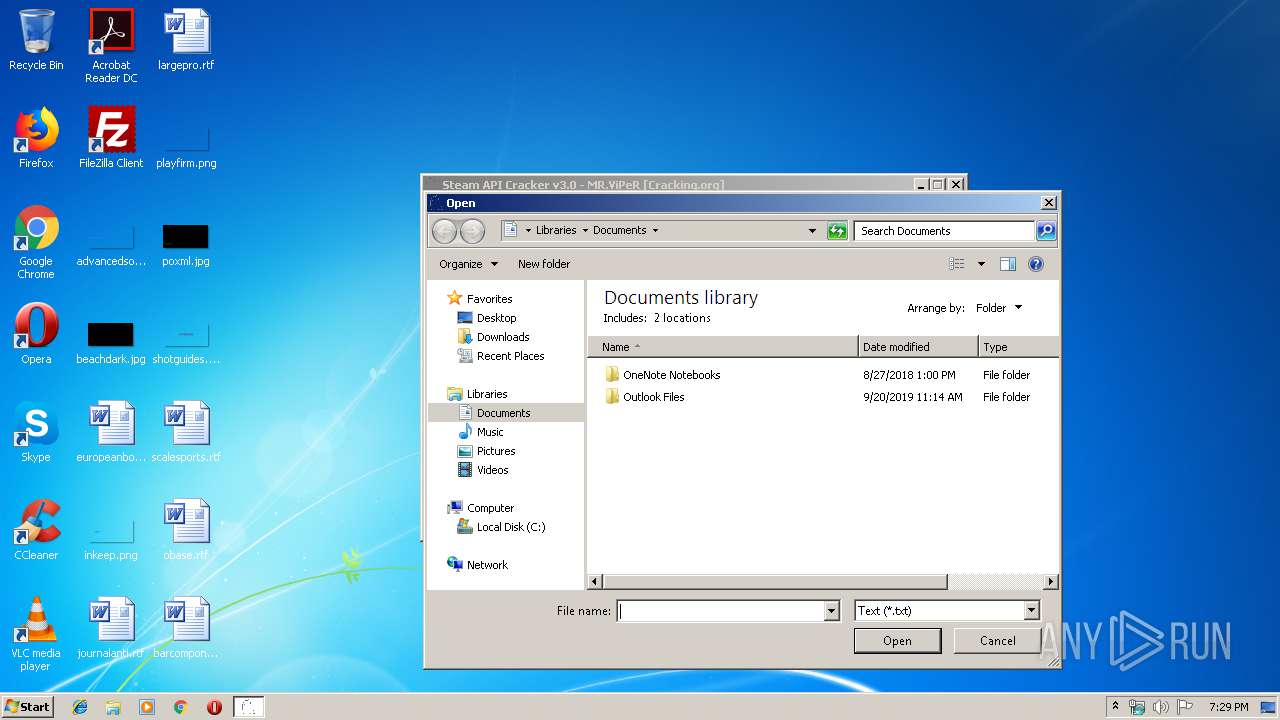The width and height of the screenshot is (1280, 720).
Task: Click the New folder button
Action: (544, 264)
